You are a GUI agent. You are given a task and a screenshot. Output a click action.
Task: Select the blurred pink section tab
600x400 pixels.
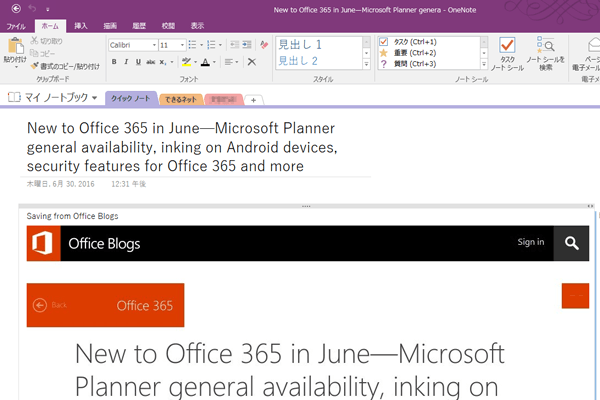click(224, 100)
